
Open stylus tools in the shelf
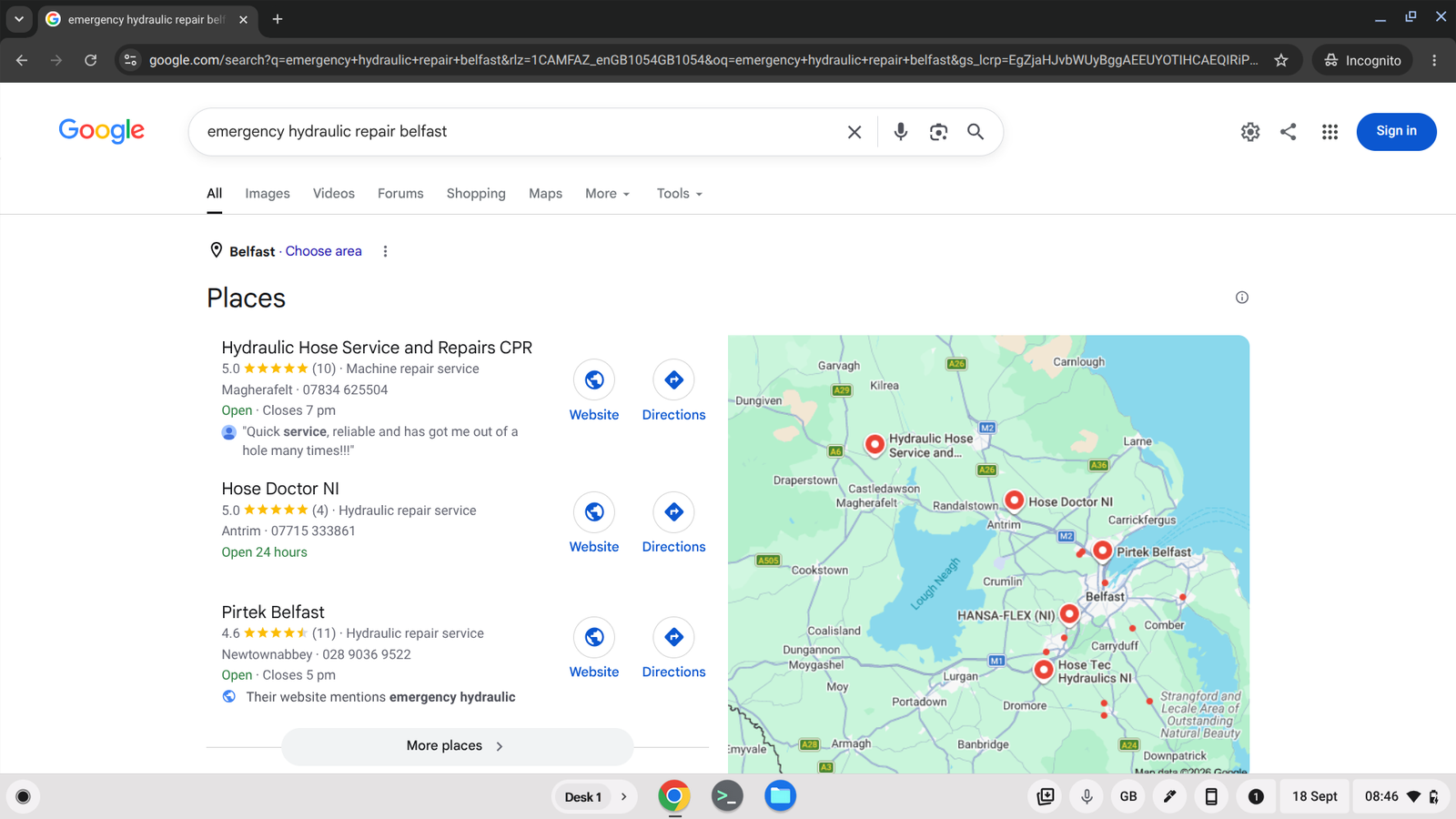coord(1169,797)
